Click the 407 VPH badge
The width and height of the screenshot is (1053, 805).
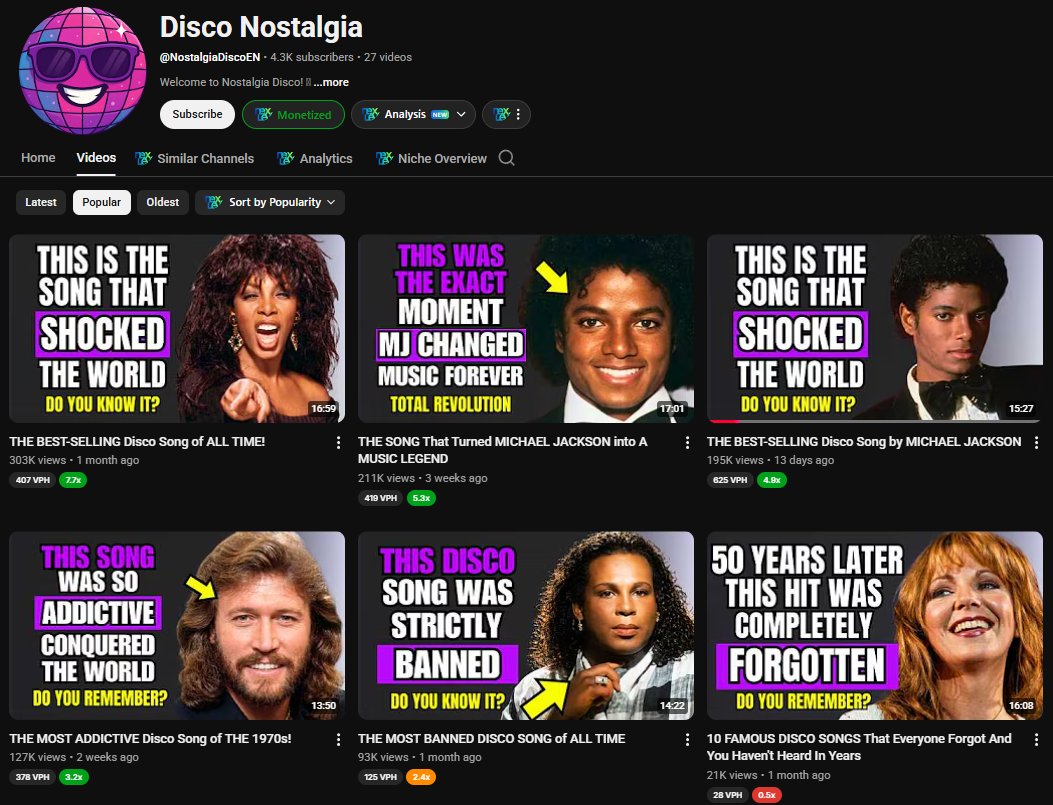(x=33, y=480)
